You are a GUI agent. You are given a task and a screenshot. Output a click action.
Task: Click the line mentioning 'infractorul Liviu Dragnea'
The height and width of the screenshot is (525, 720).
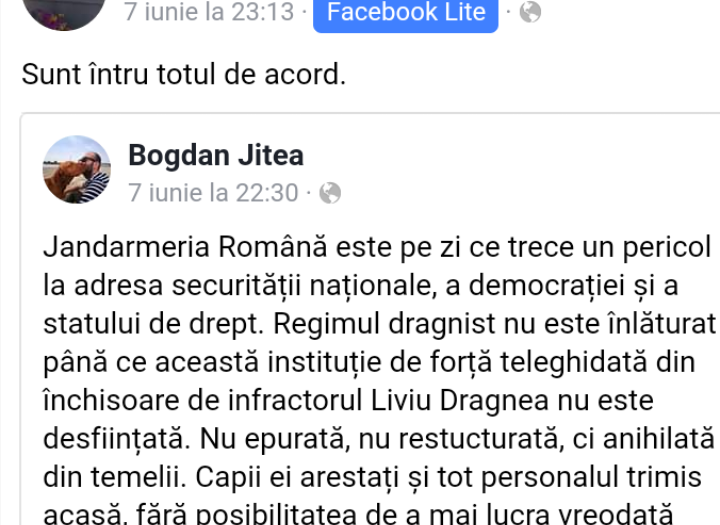click(x=348, y=401)
